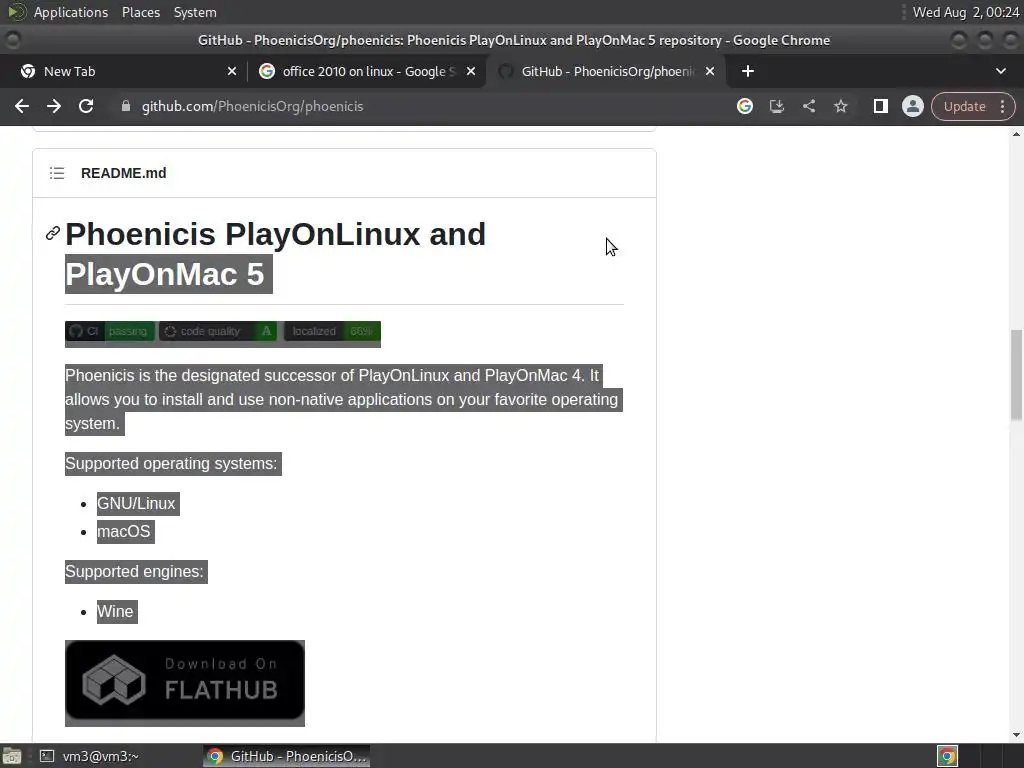The width and height of the screenshot is (1024, 768).
Task: Click the Chrome icon in system tray
Action: (x=947, y=756)
